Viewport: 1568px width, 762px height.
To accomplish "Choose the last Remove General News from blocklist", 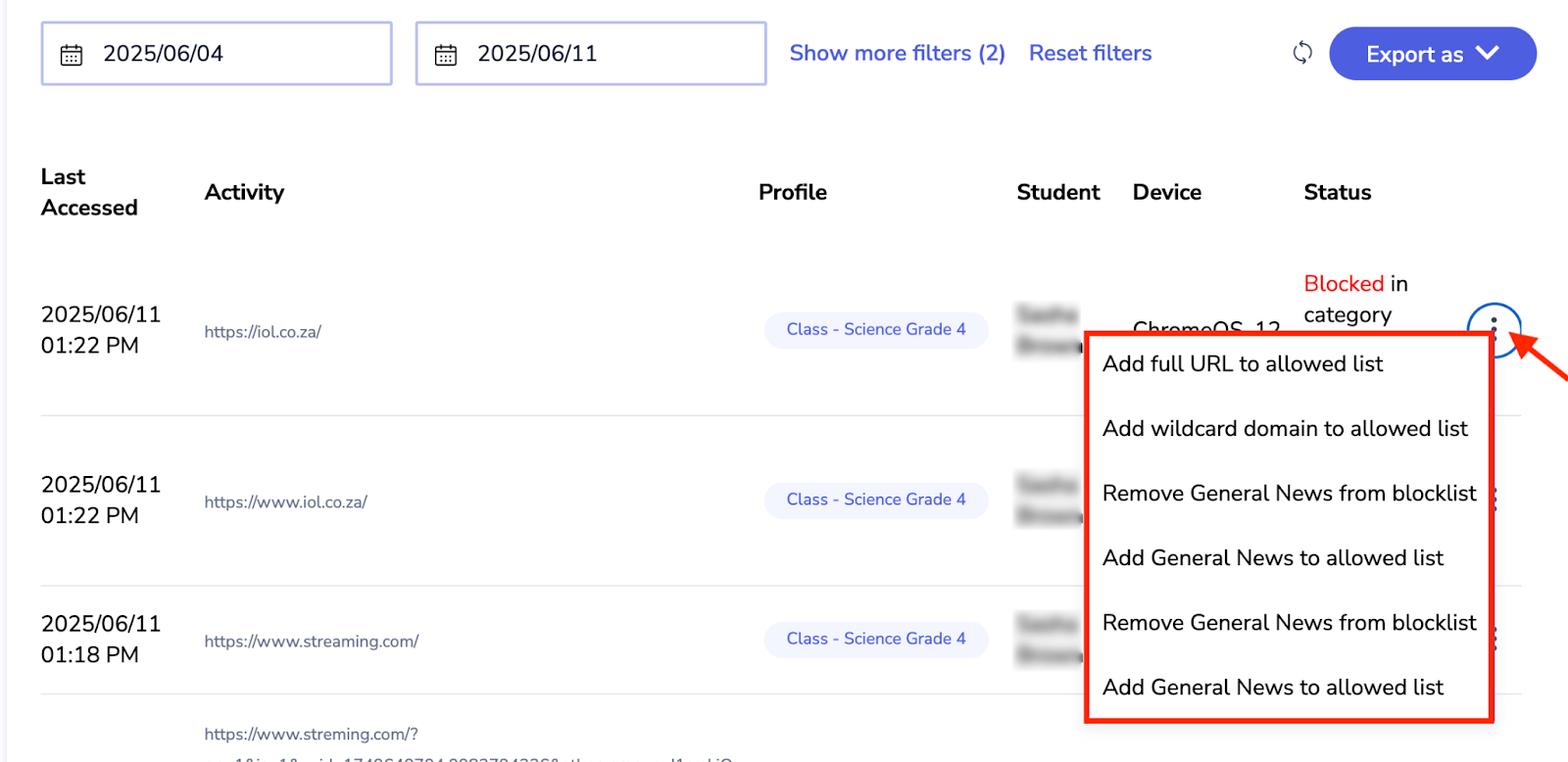I will [1288, 623].
